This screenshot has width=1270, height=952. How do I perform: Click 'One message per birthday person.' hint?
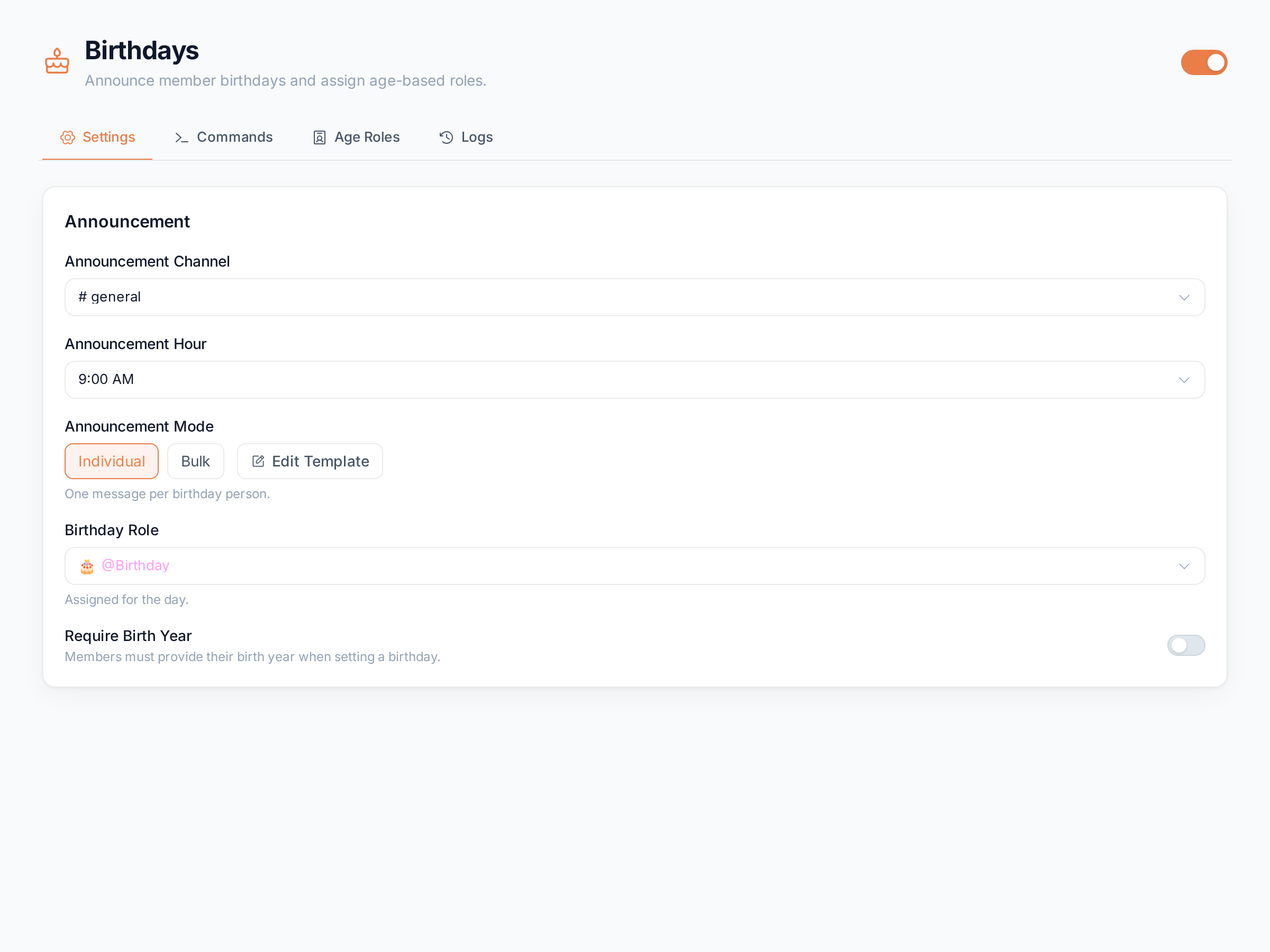pos(167,494)
